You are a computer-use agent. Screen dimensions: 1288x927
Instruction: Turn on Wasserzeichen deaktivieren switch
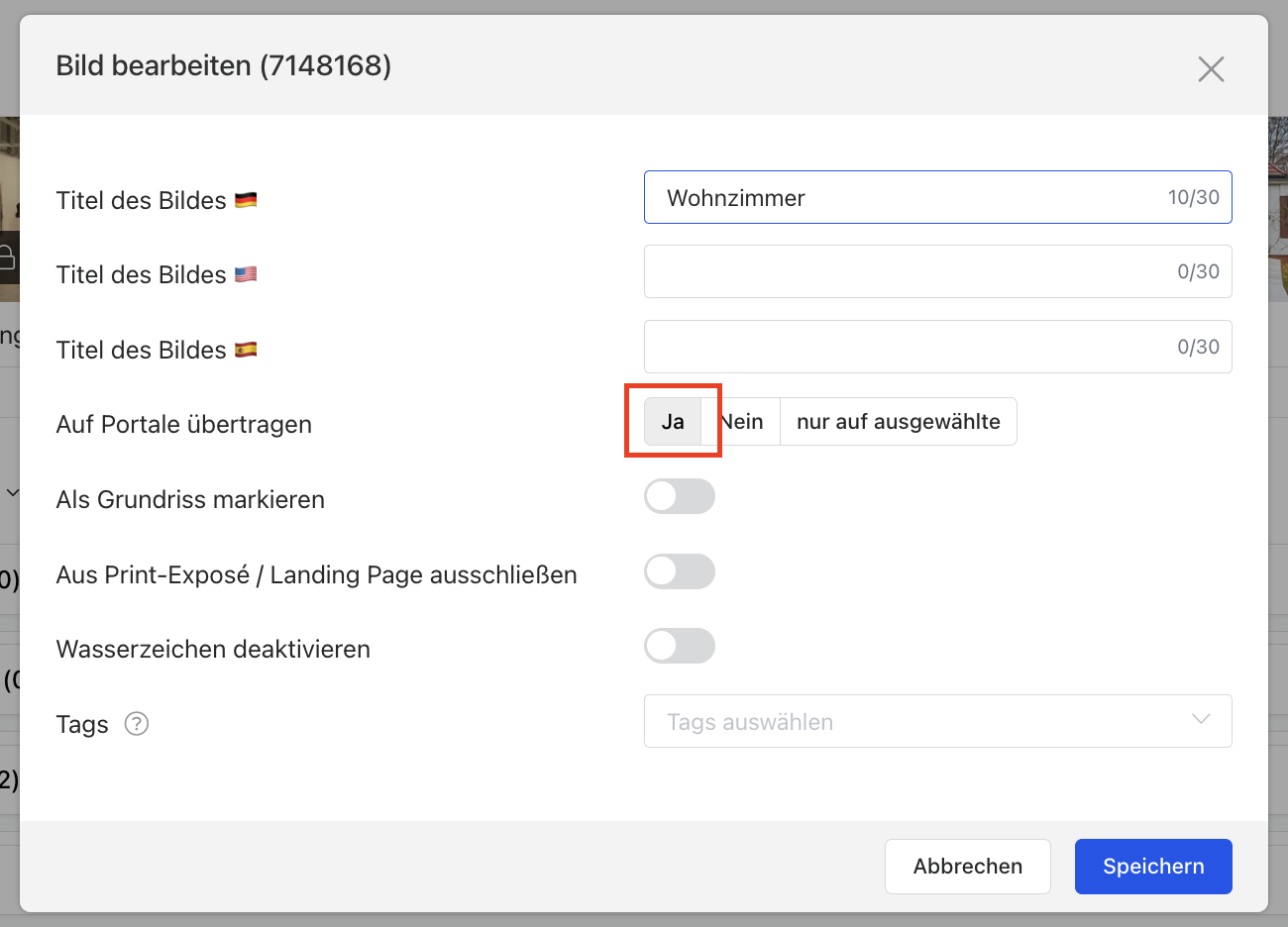pos(680,646)
